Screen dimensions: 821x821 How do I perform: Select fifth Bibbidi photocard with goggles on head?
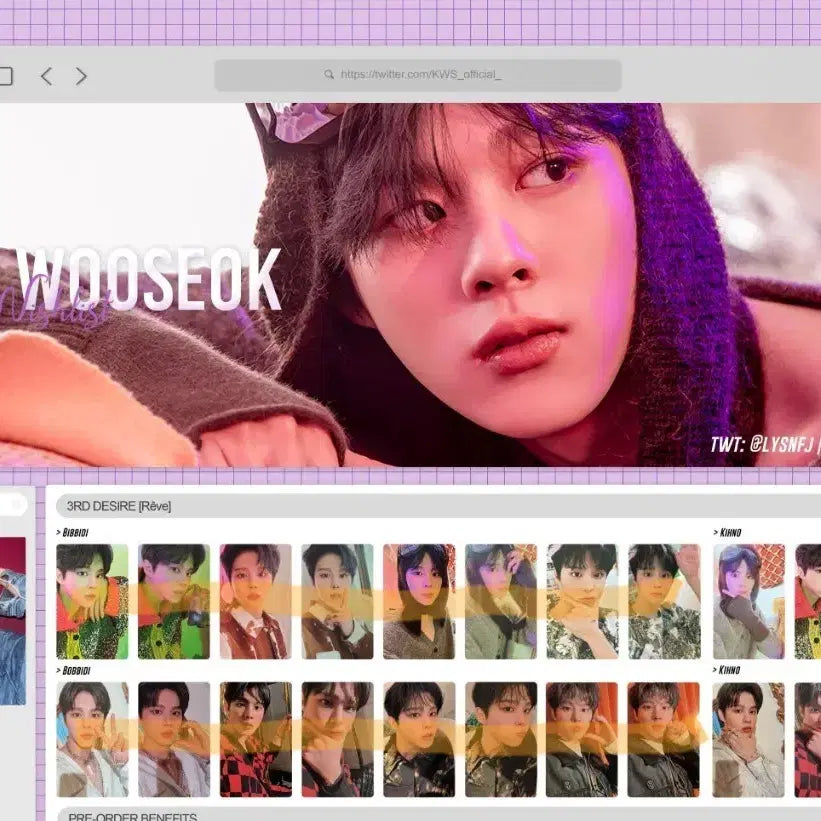[419, 602]
